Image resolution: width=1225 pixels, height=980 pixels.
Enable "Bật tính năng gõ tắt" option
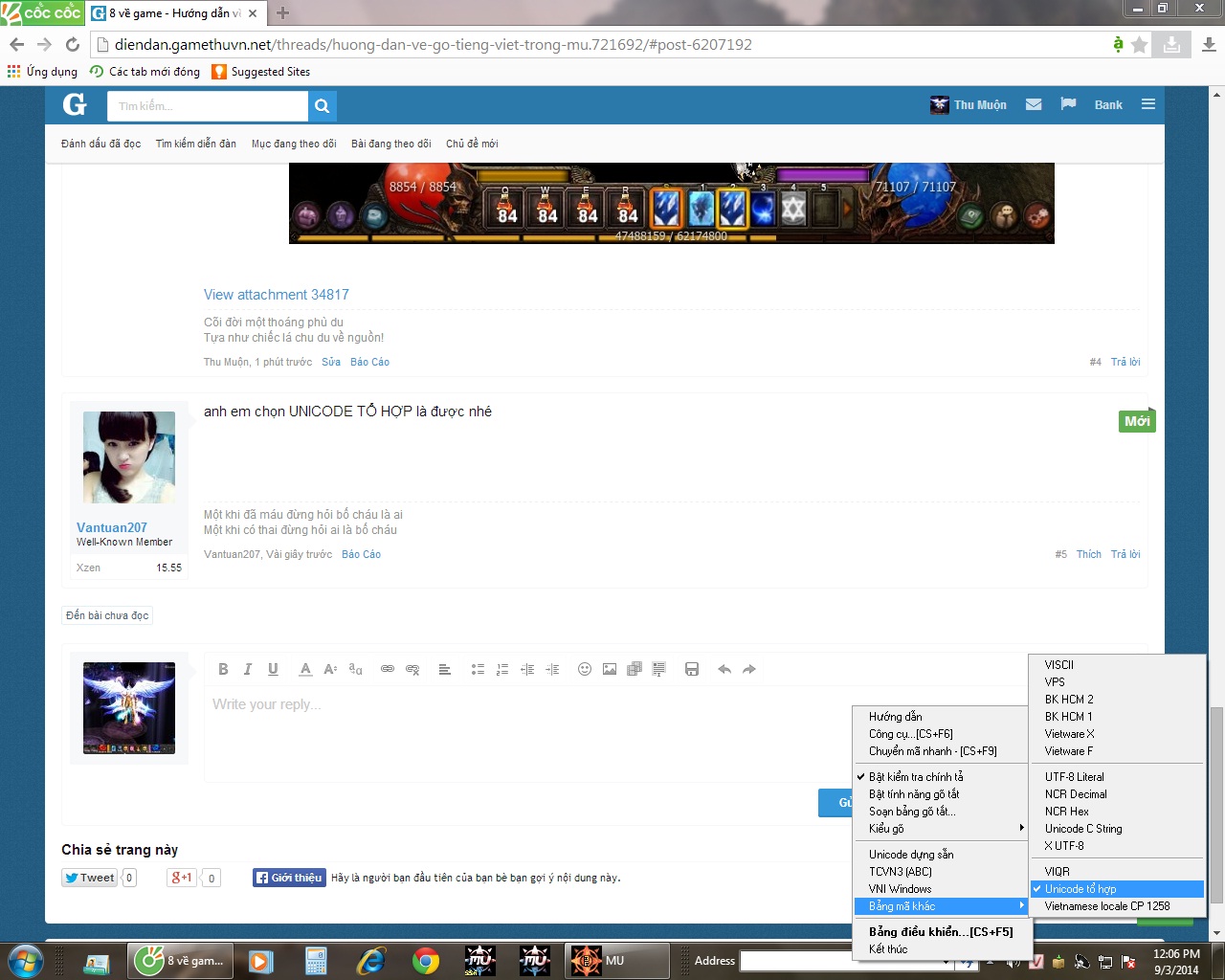913,794
